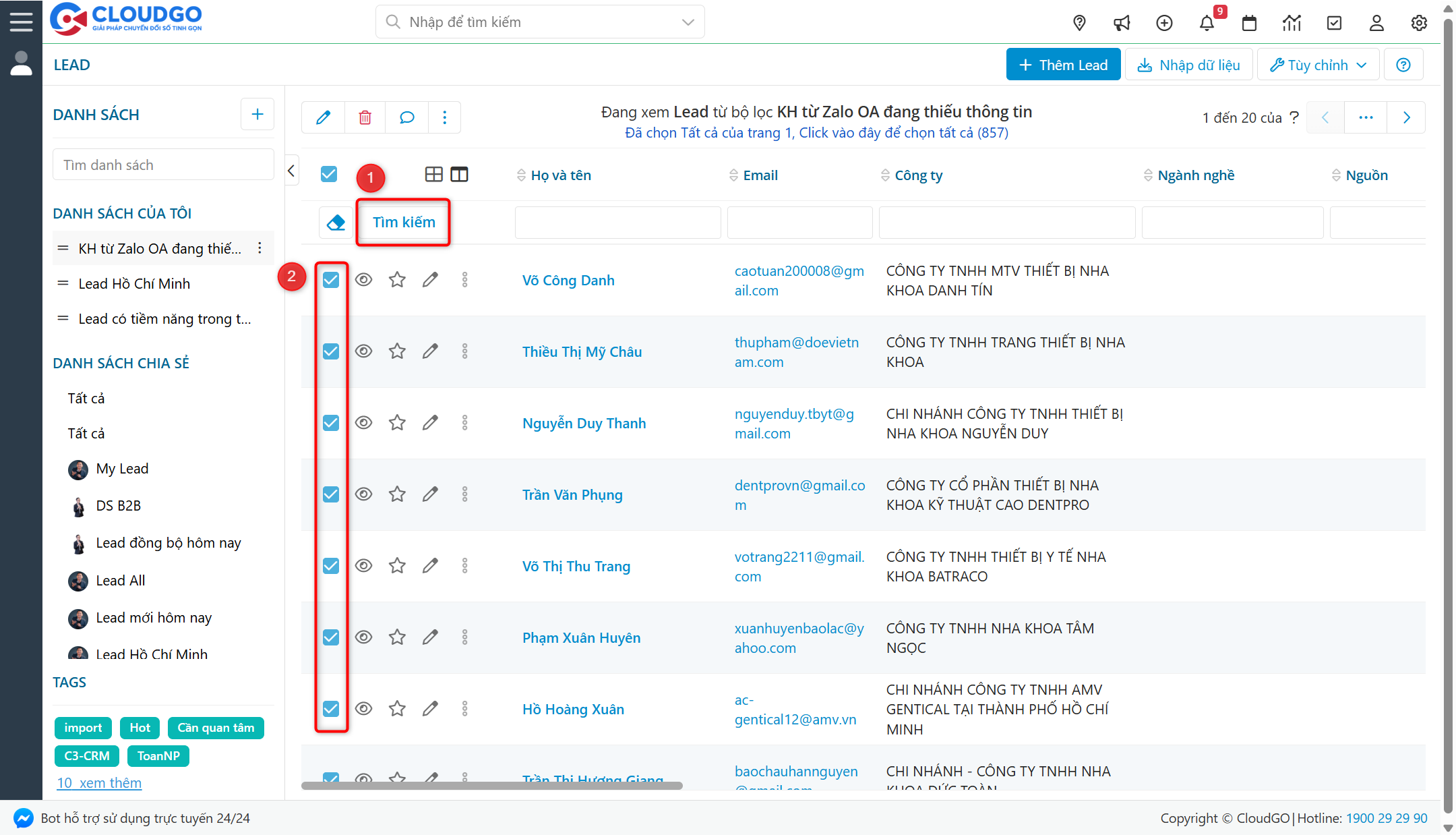Open the notifications bell icon
Viewport: 1456px width, 835px height.
[x=1207, y=23]
